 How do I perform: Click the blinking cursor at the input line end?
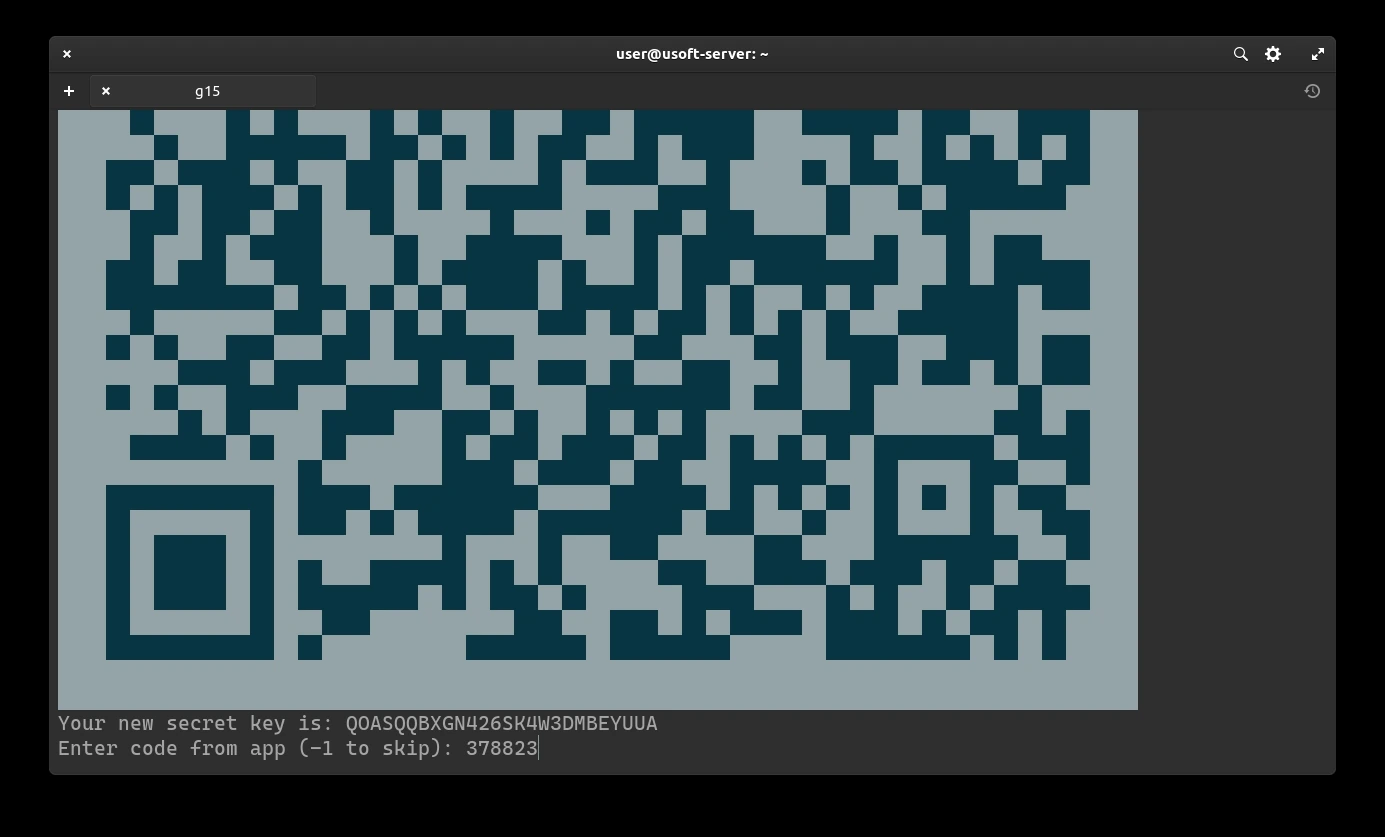pyautogui.click(x=538, y=748)
